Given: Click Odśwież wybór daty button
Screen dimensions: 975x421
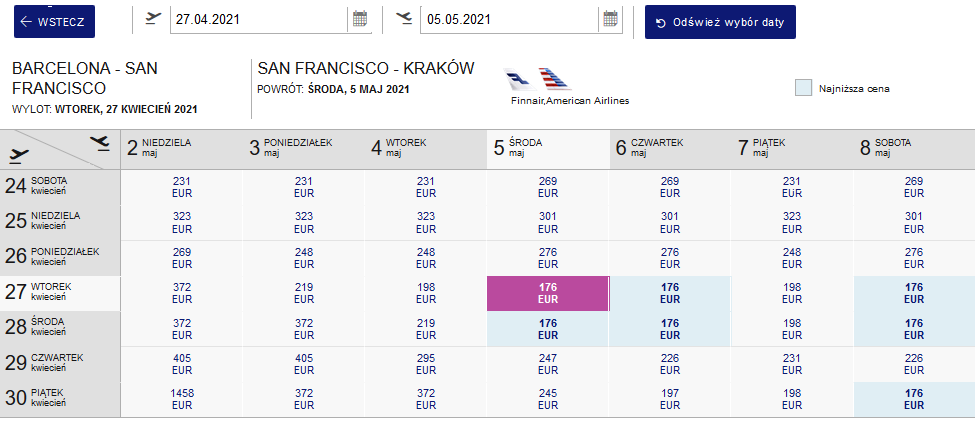Looking at the screenshot, I should (720, 22).
